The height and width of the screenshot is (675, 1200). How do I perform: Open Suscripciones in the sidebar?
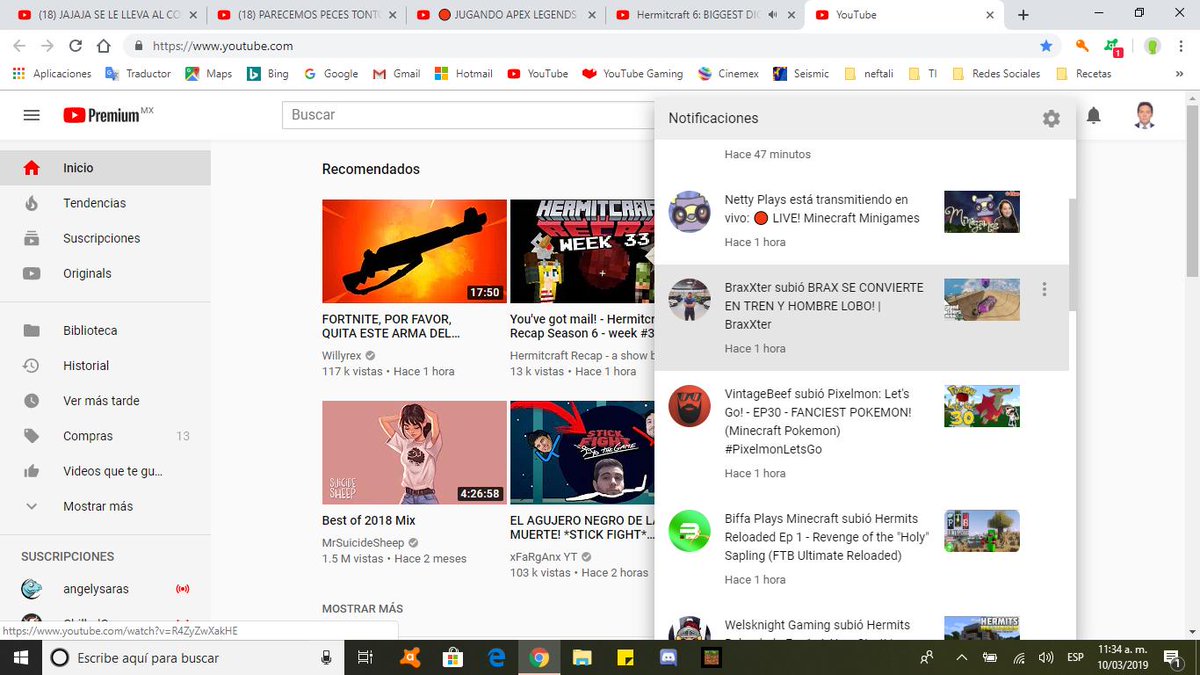coord(105,238)
